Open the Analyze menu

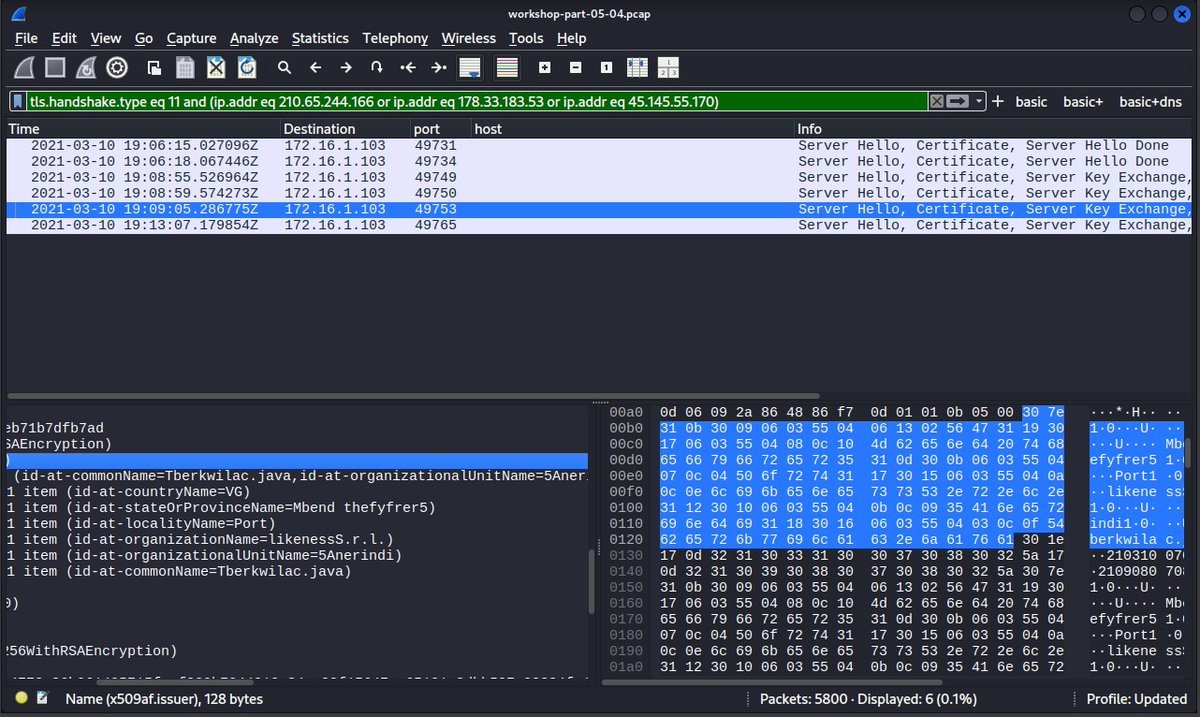254,38
